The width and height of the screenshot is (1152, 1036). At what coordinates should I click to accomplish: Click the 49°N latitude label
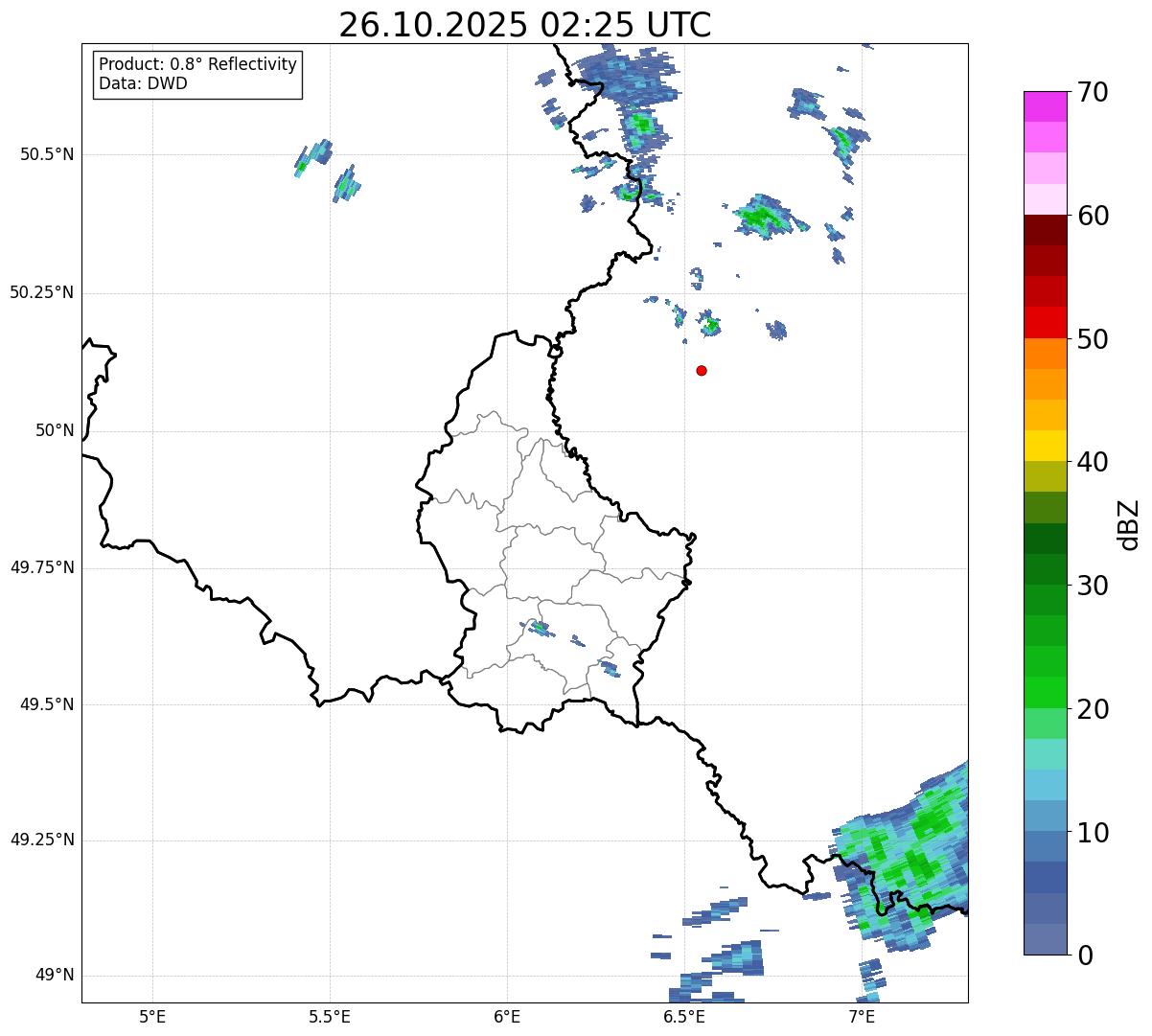pyautogui.click(x=55, y=976)
